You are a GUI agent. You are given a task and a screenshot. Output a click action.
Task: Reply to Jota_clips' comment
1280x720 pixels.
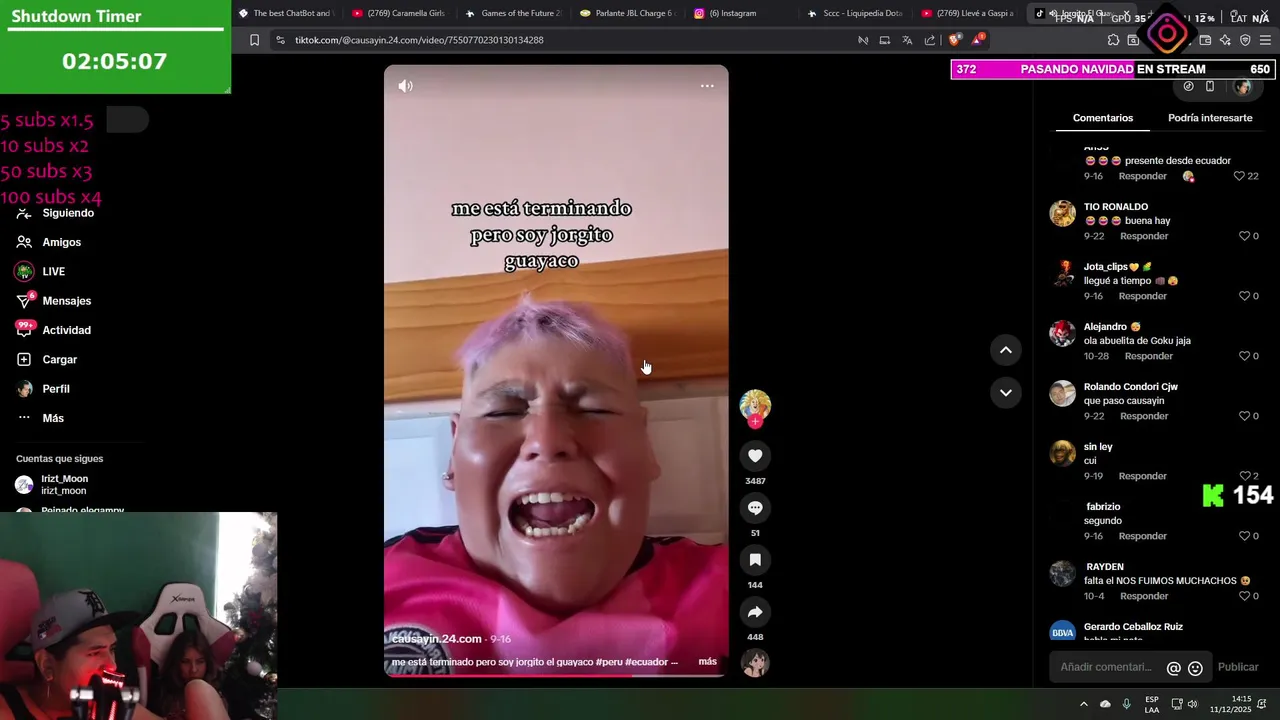pyautogui.click(x=1143, y=296)
